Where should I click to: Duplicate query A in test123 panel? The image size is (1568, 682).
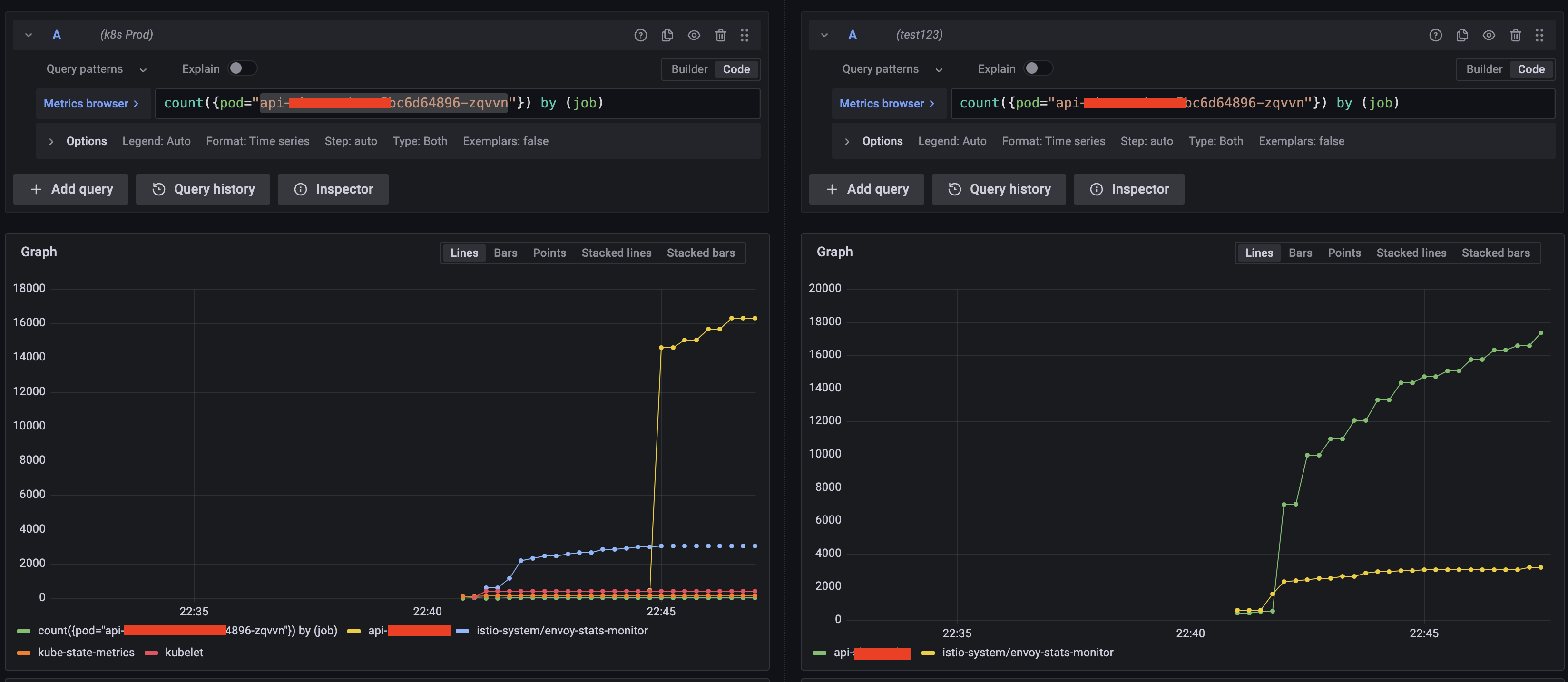pyautogui.click(x=1462, y=35)
